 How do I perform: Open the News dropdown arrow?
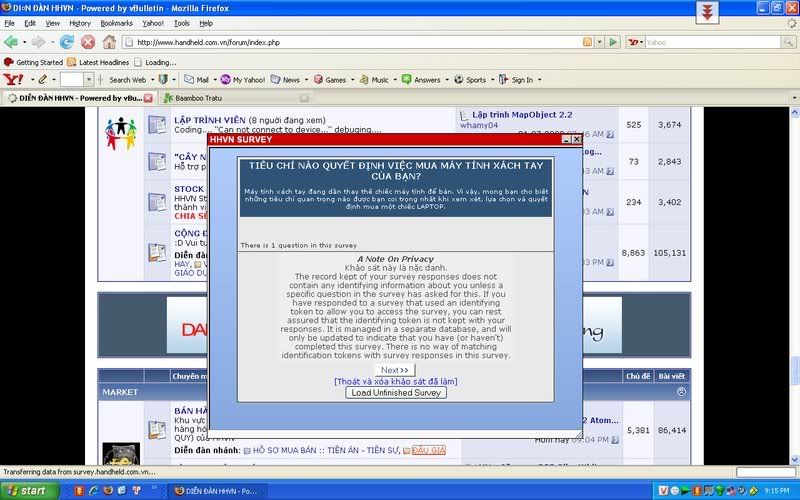click(306, 80)
